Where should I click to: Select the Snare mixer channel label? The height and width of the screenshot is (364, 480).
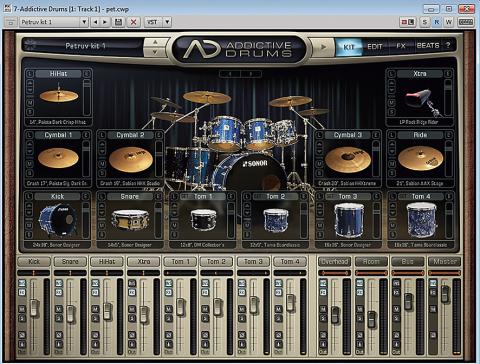point(70,262)
